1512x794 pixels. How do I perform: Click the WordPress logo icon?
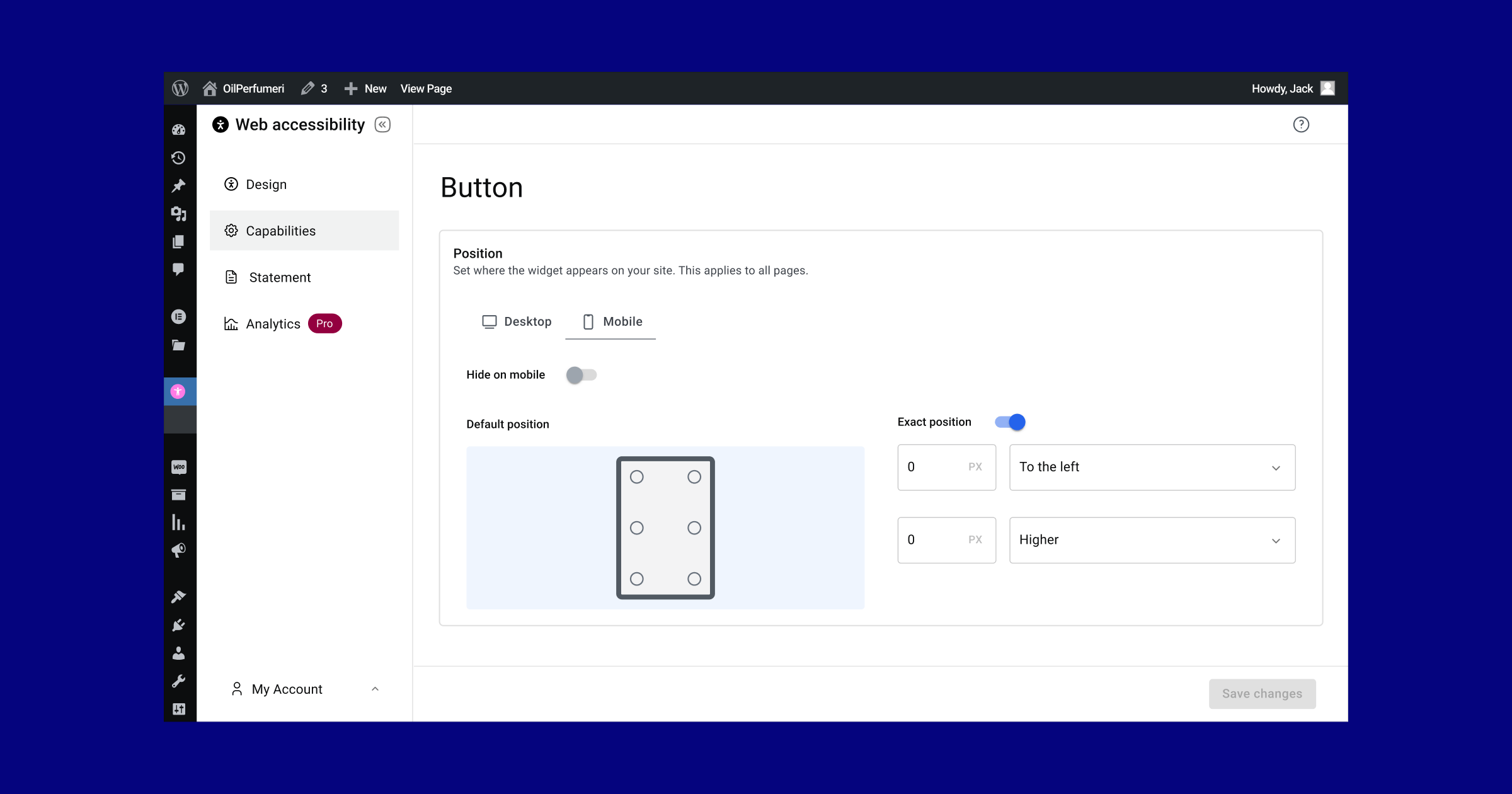point(180,88)
